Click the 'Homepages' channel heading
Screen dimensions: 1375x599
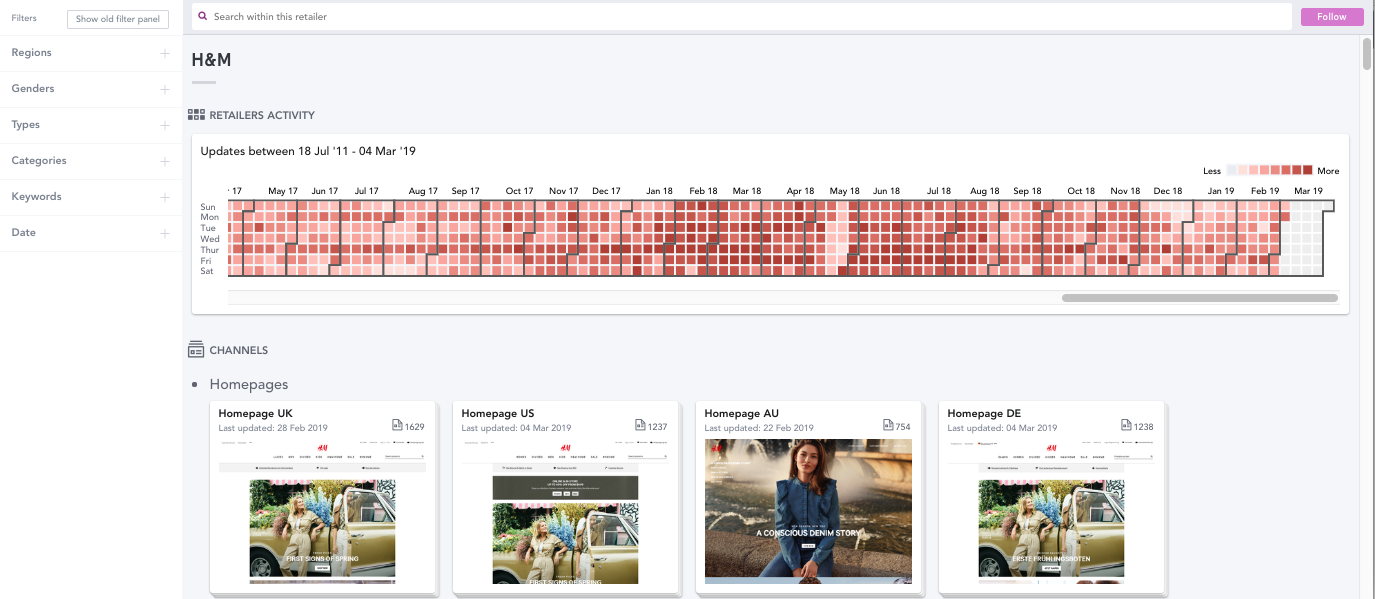[x=249, y=384]
